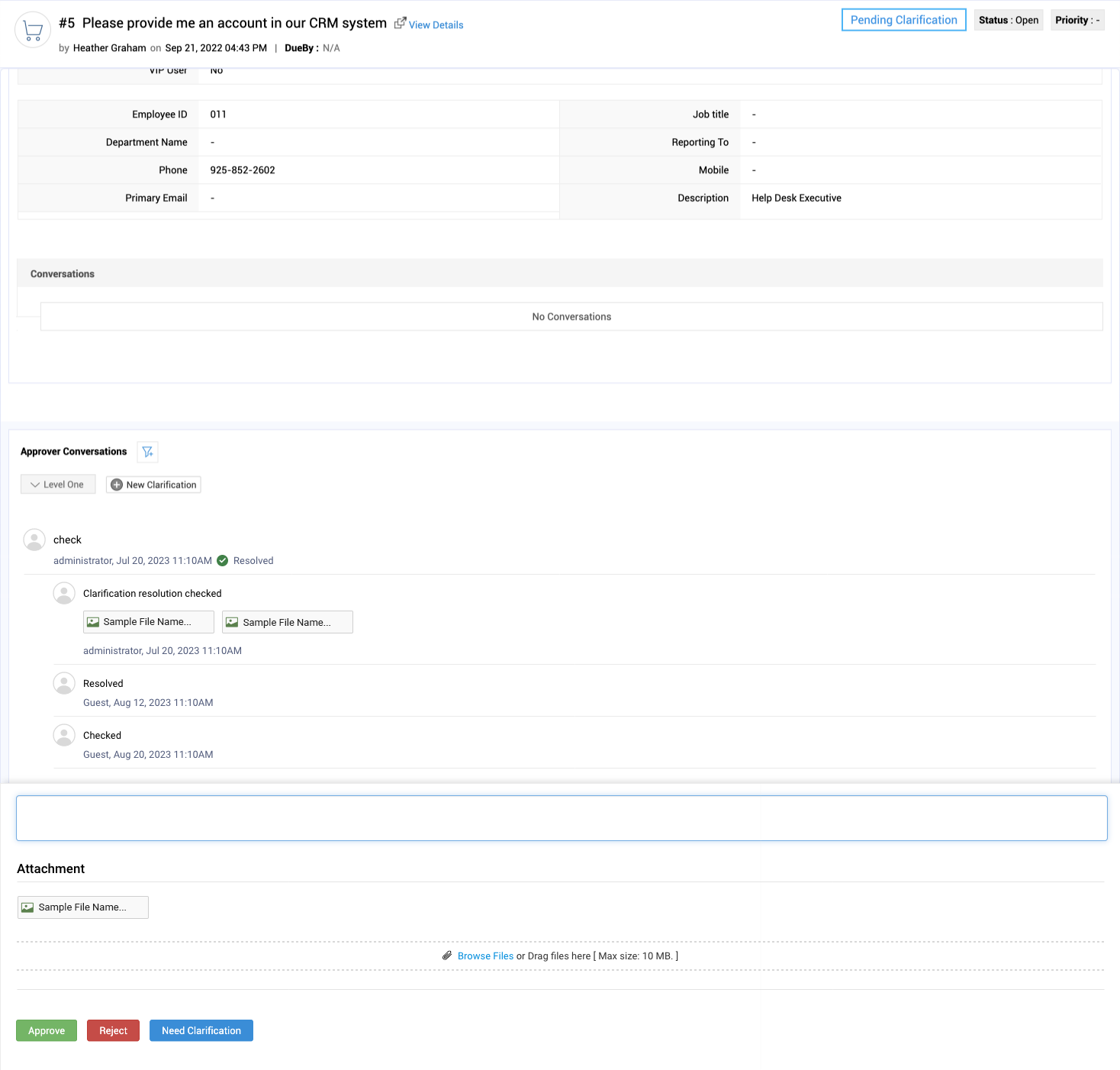Open the View Details link
Viewport: 1120px width, 1070px height.
[436, 25]
